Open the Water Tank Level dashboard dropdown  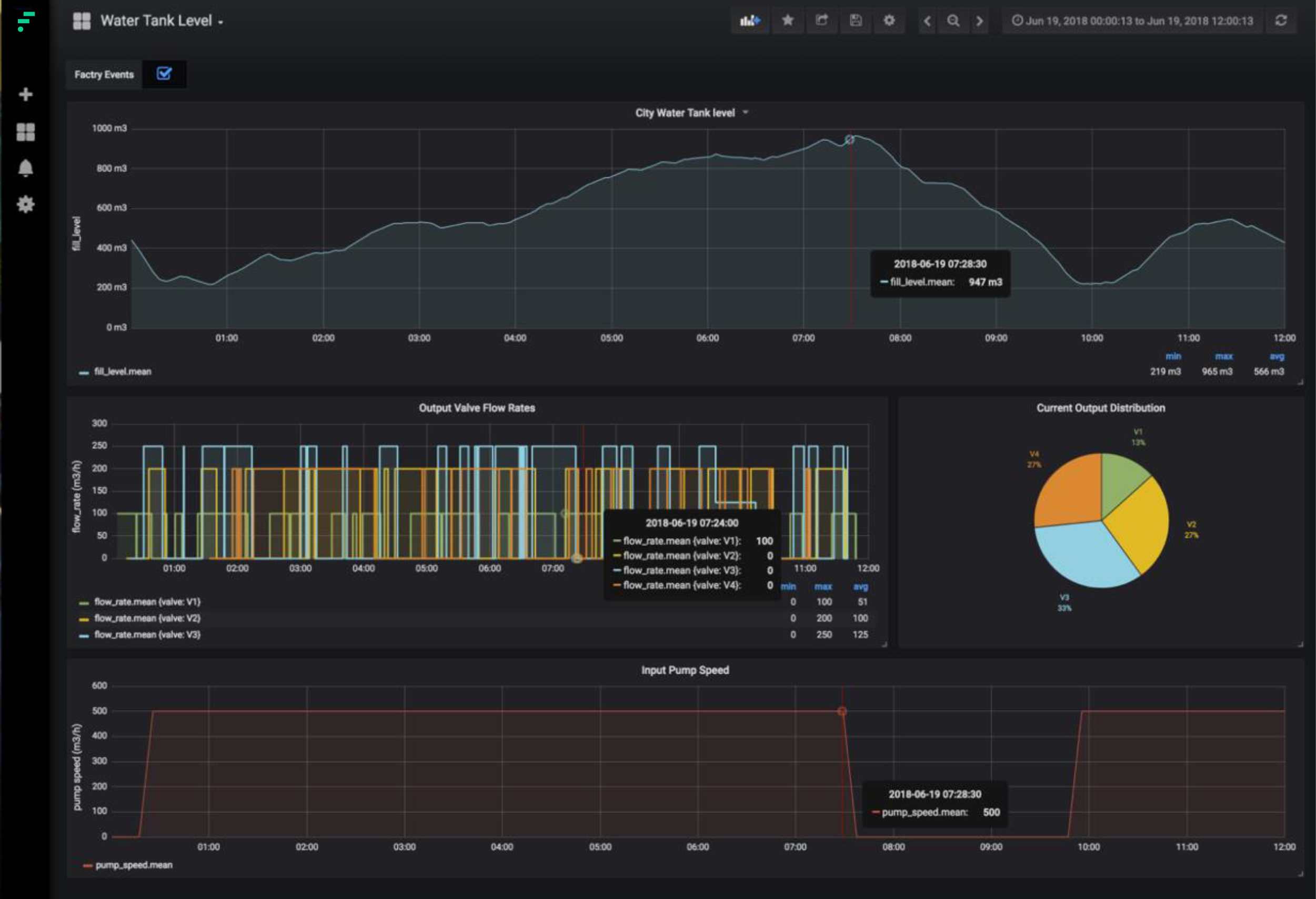(x=162, y=21)
